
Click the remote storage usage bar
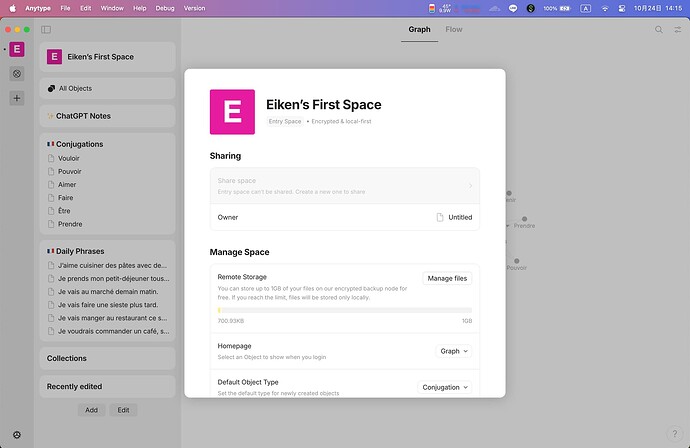345,310
